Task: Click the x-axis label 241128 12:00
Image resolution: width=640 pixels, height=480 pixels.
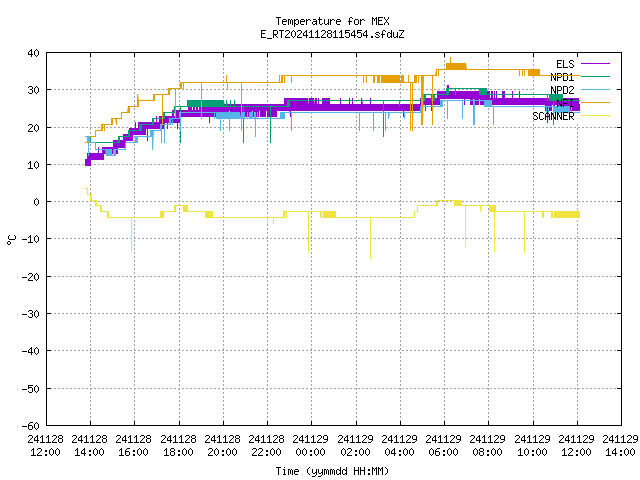Action: pos(46,446)
